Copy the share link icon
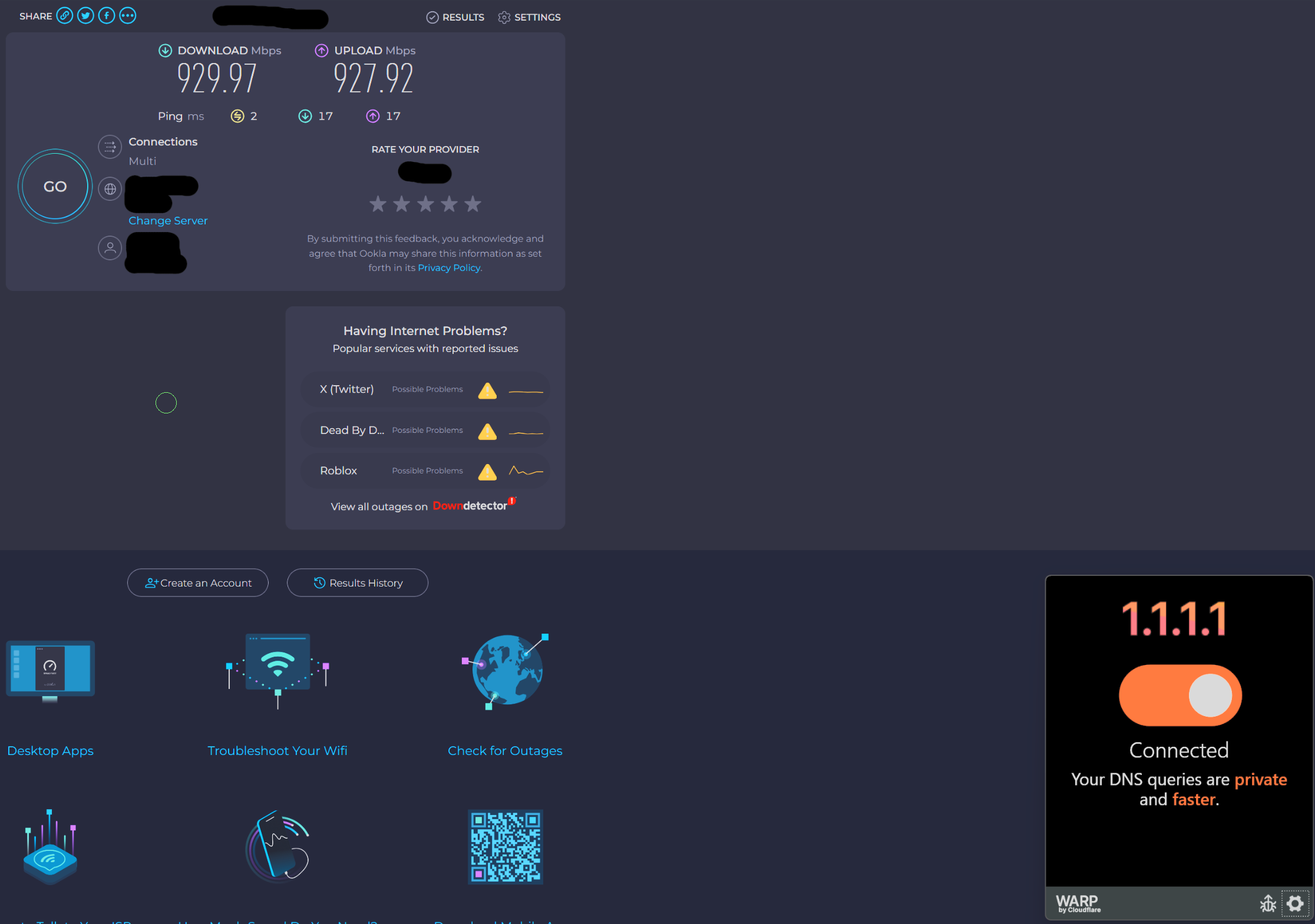The width and height of the screenshot is (1315, 924). click(65, 16)
